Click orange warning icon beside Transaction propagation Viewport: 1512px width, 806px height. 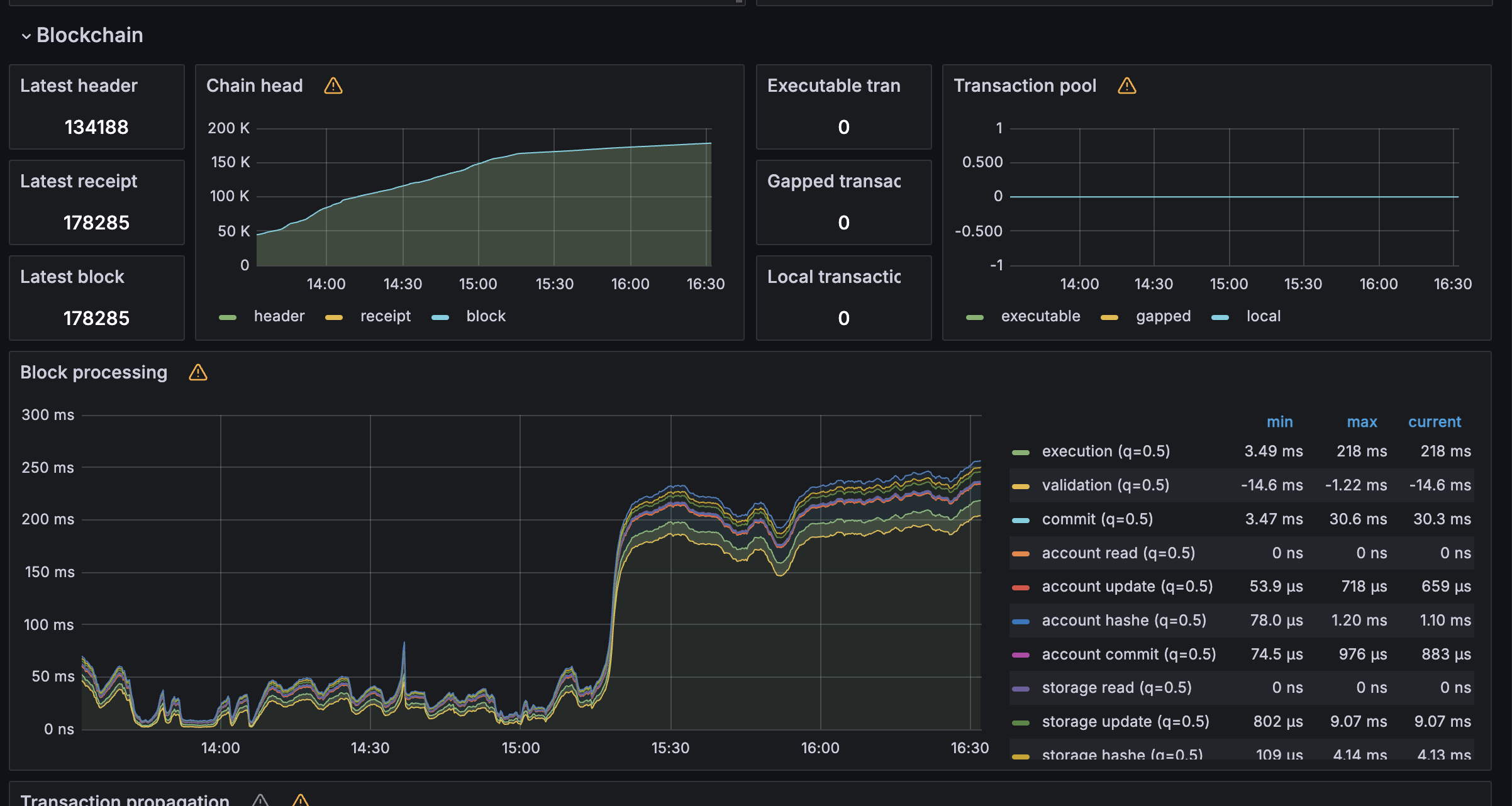[301, 800]
